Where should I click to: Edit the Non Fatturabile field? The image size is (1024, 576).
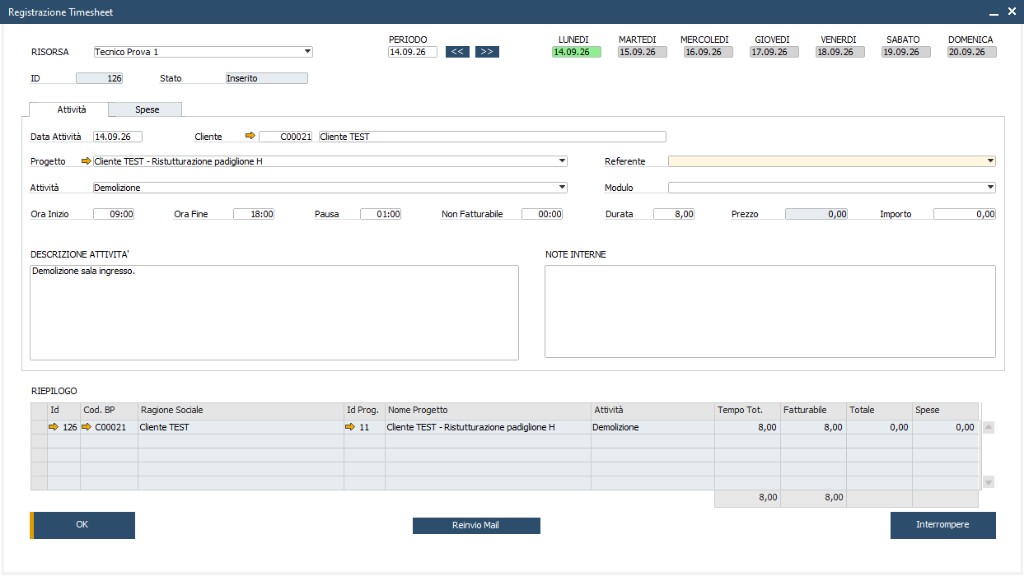pos(542,214)
